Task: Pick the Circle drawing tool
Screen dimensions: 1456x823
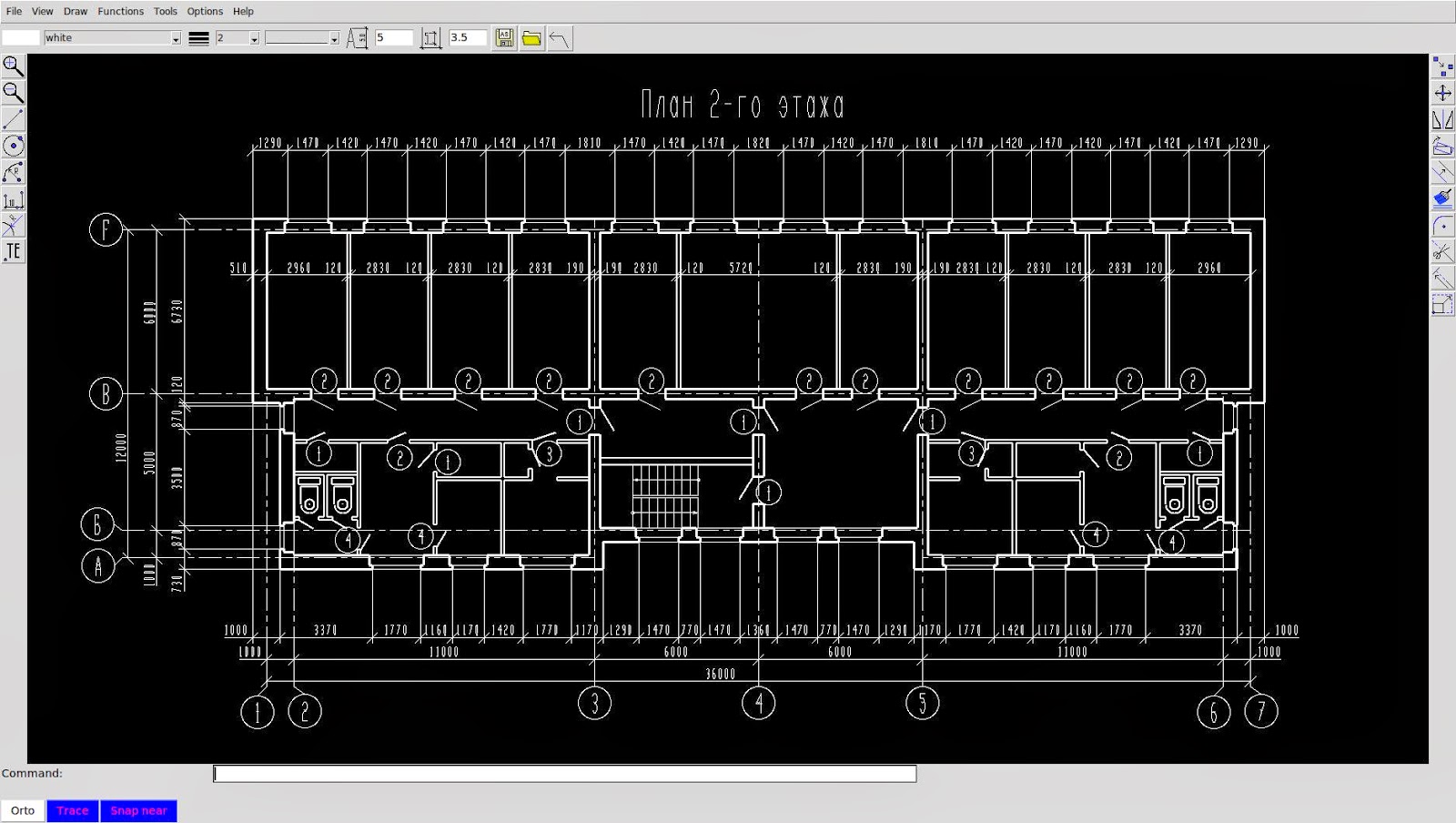Action: 14,146
